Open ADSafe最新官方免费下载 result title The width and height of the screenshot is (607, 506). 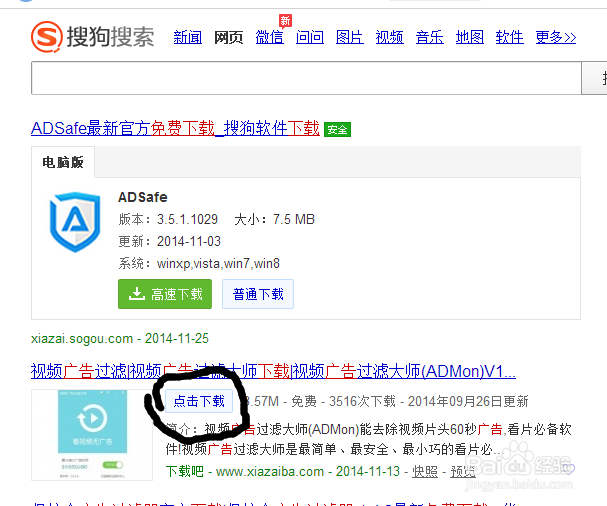(x=175, y=128)
